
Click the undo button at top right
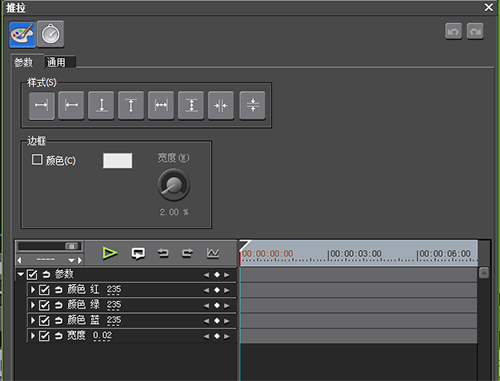pyautogui.click(x=453, y=31)
